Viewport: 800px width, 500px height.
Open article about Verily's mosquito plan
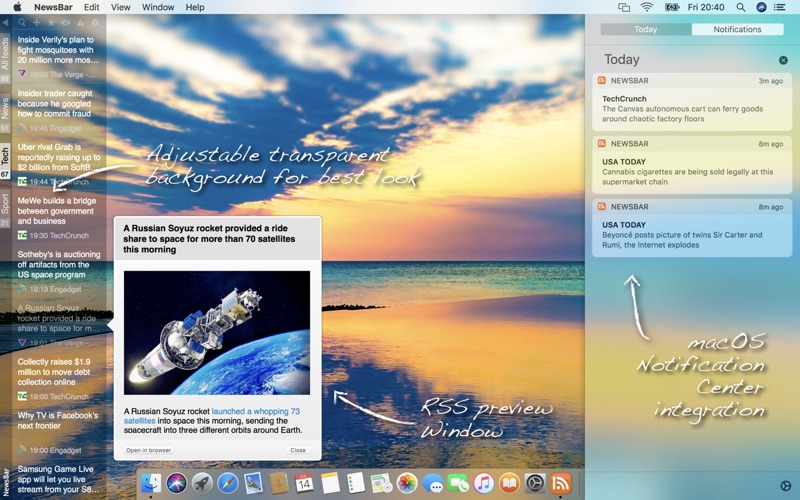point(58,50)
